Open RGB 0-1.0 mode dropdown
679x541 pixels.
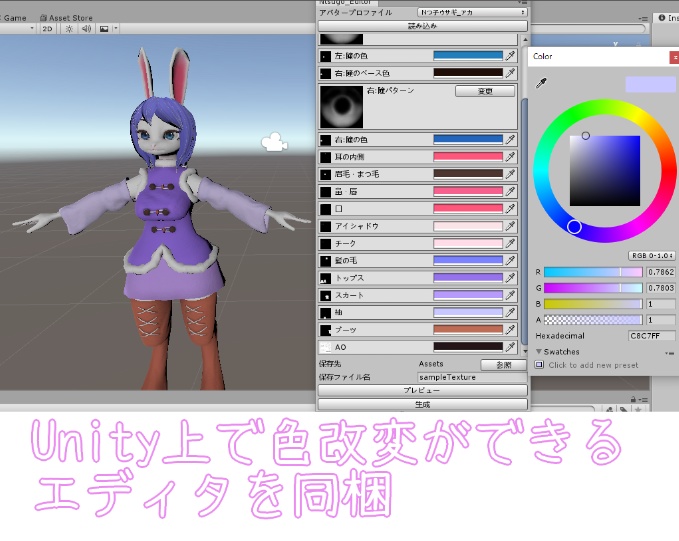click(652, 256)
